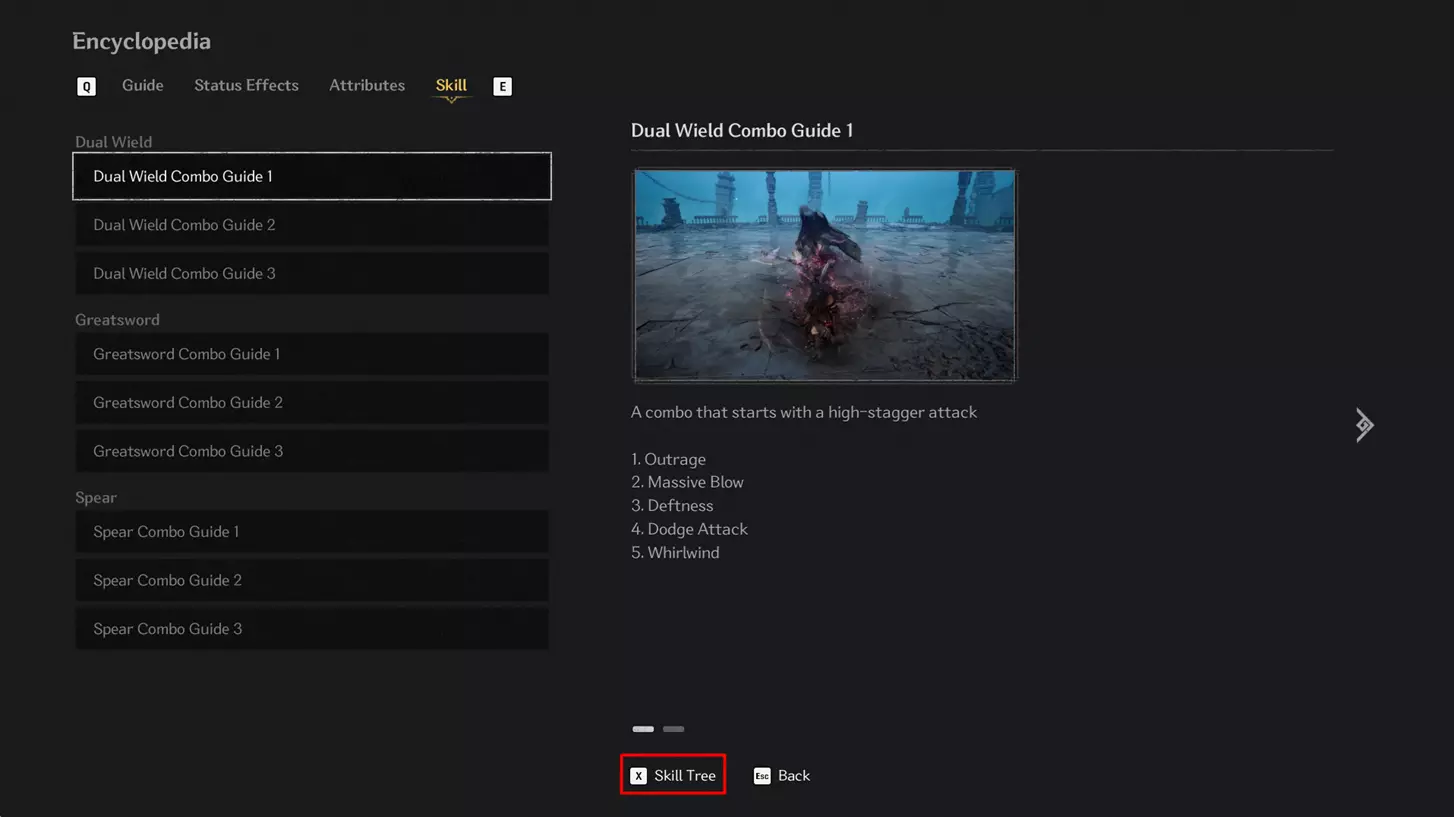Go to next page with right arrow

tap(1364, 425)
